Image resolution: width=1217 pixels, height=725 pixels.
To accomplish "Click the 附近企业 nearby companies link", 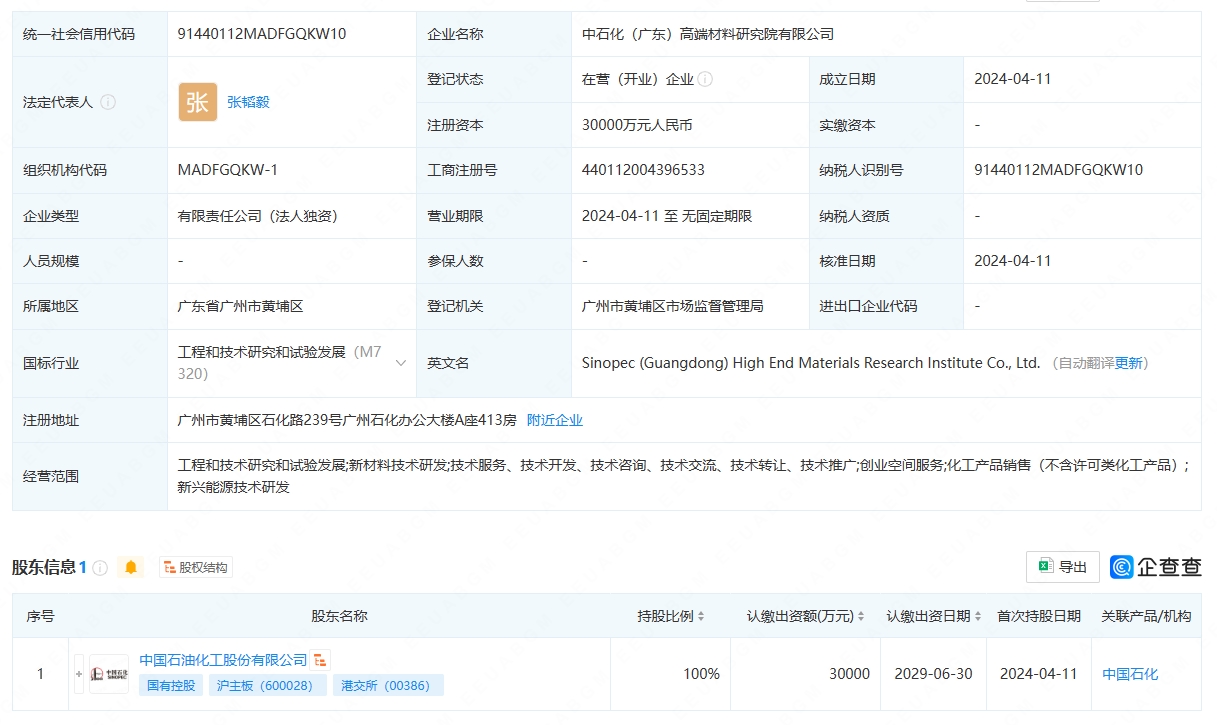I will [555, 420].
